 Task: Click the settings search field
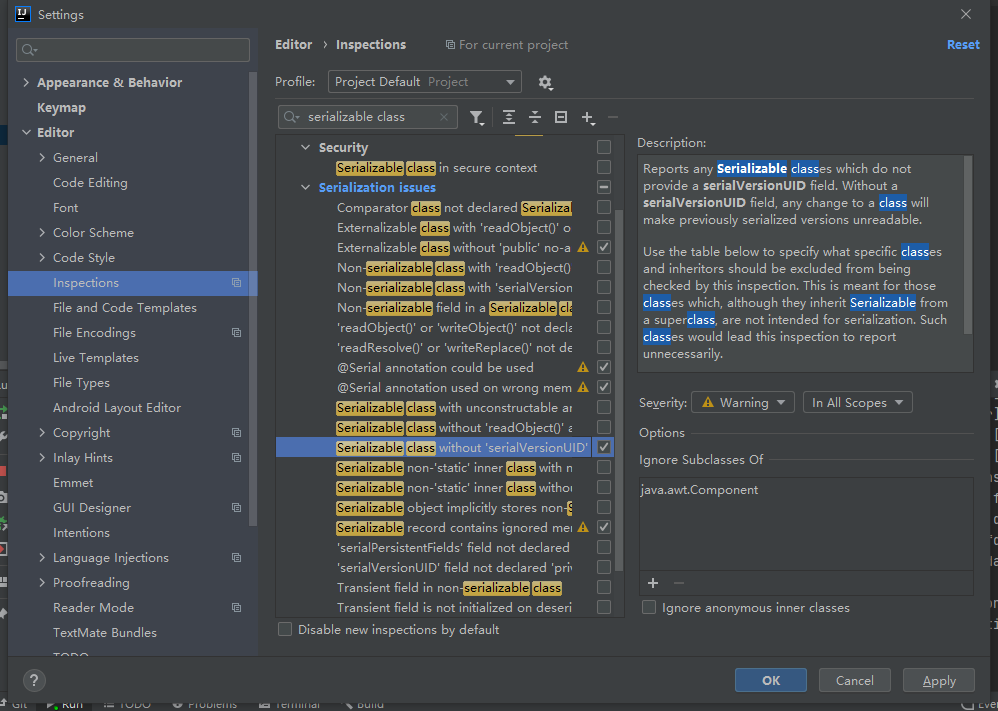pos(133,50)
